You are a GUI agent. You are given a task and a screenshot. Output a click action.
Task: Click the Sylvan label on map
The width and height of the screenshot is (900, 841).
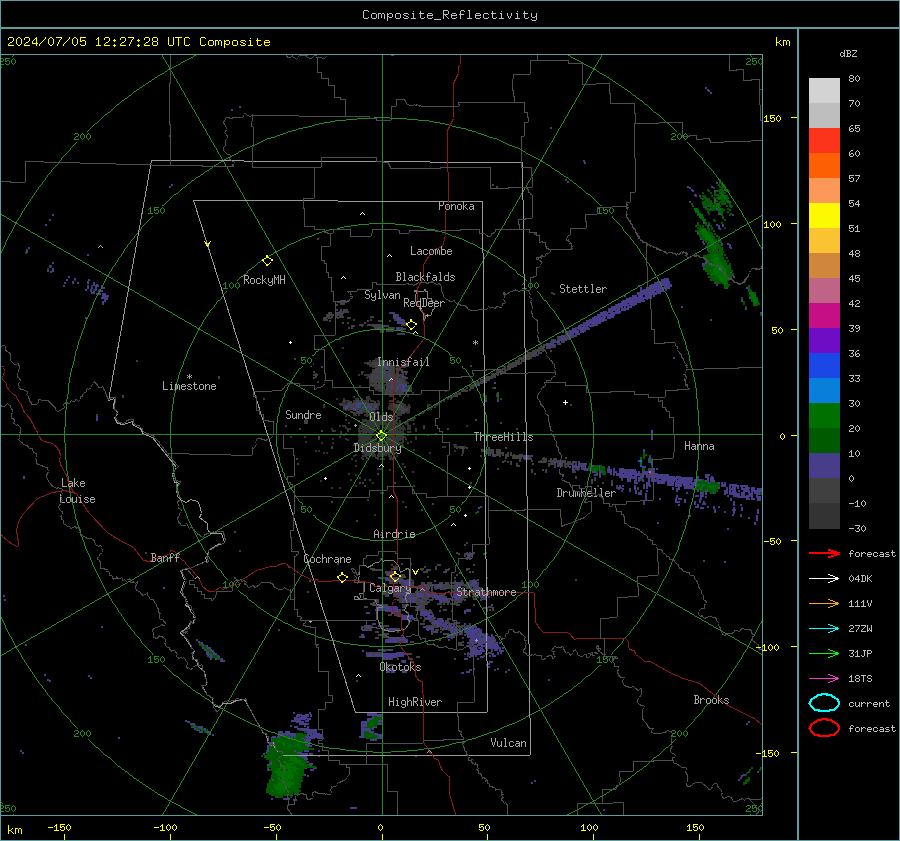382,295
